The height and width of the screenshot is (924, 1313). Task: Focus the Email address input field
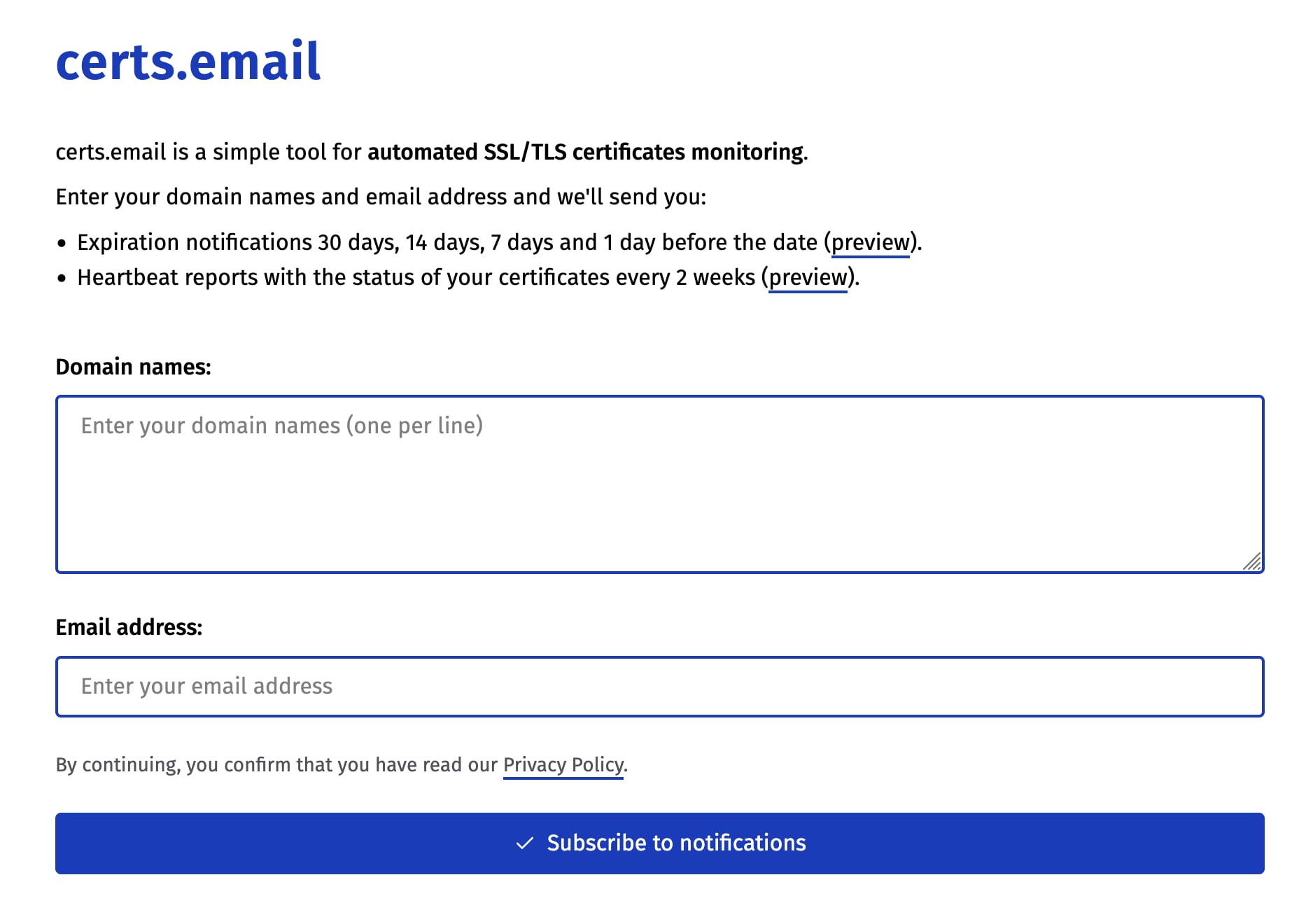pyautogui.click(x=659, y=687)
